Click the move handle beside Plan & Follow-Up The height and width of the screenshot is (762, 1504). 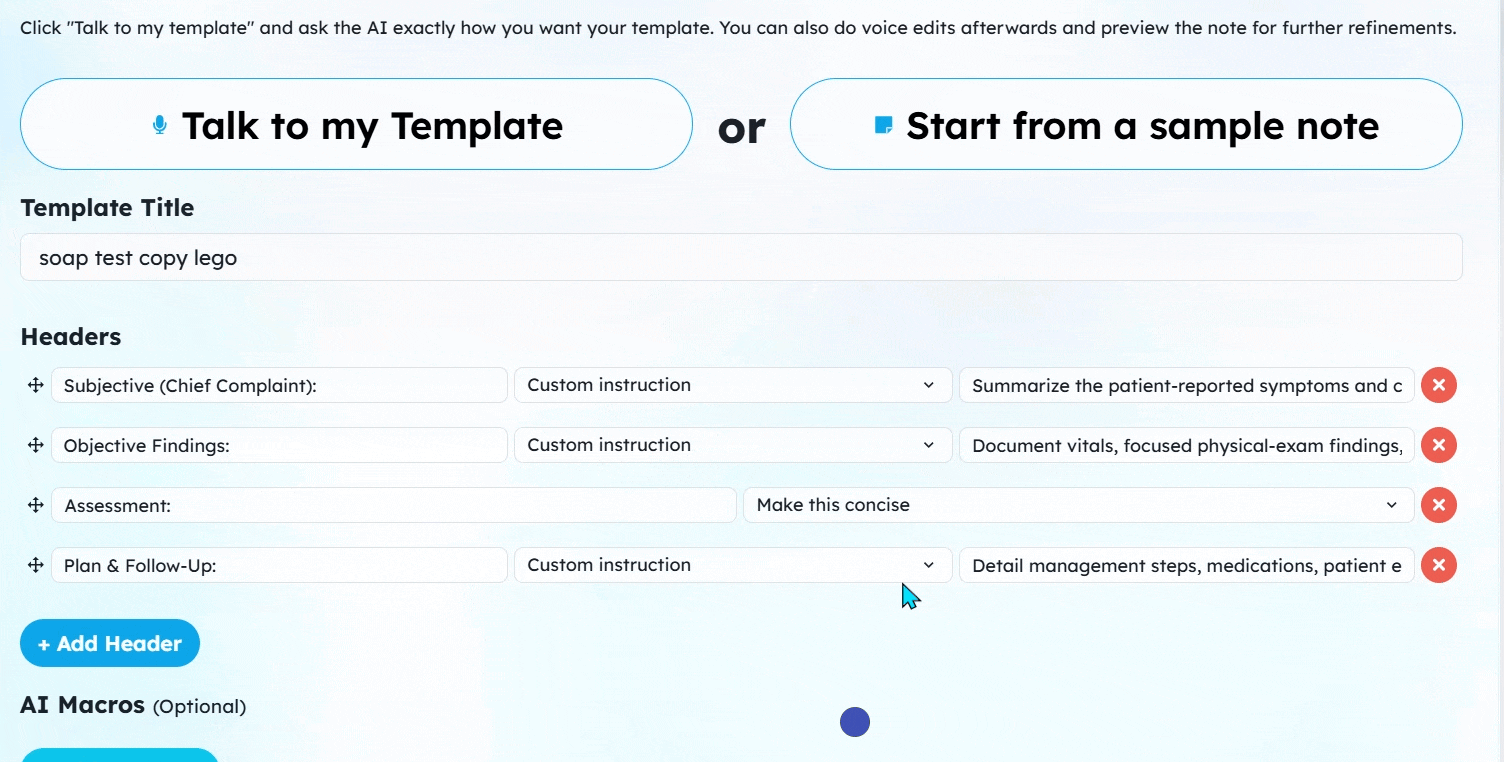point(35,565)
